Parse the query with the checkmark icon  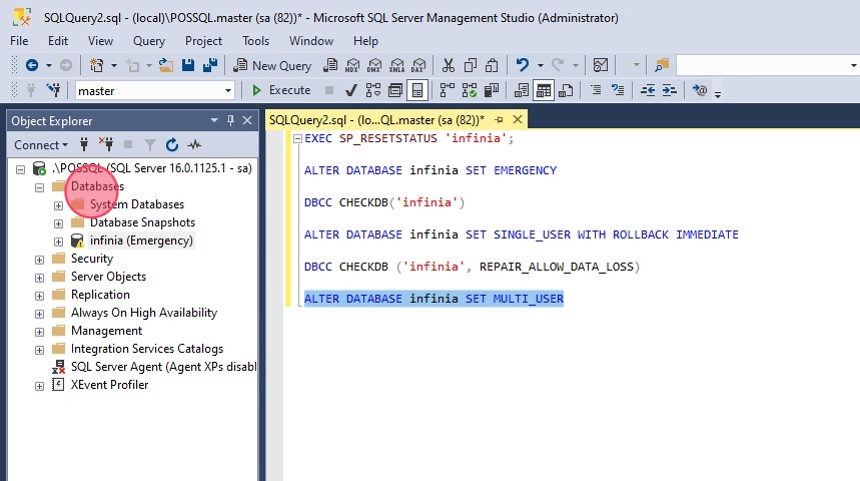[351, 90]
